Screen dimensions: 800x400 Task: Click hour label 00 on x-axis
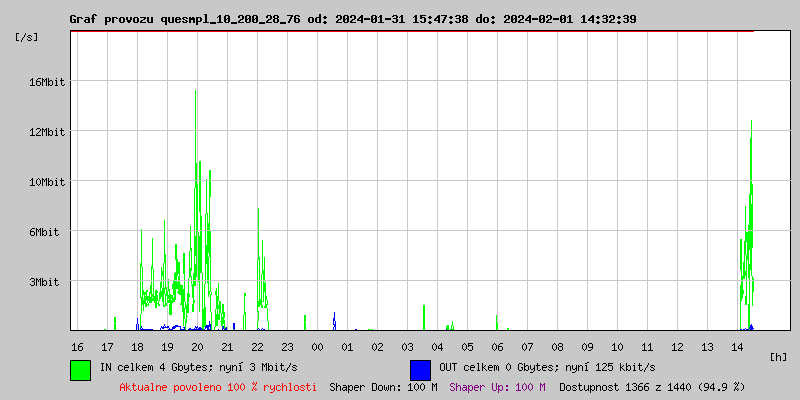[317, 347]
